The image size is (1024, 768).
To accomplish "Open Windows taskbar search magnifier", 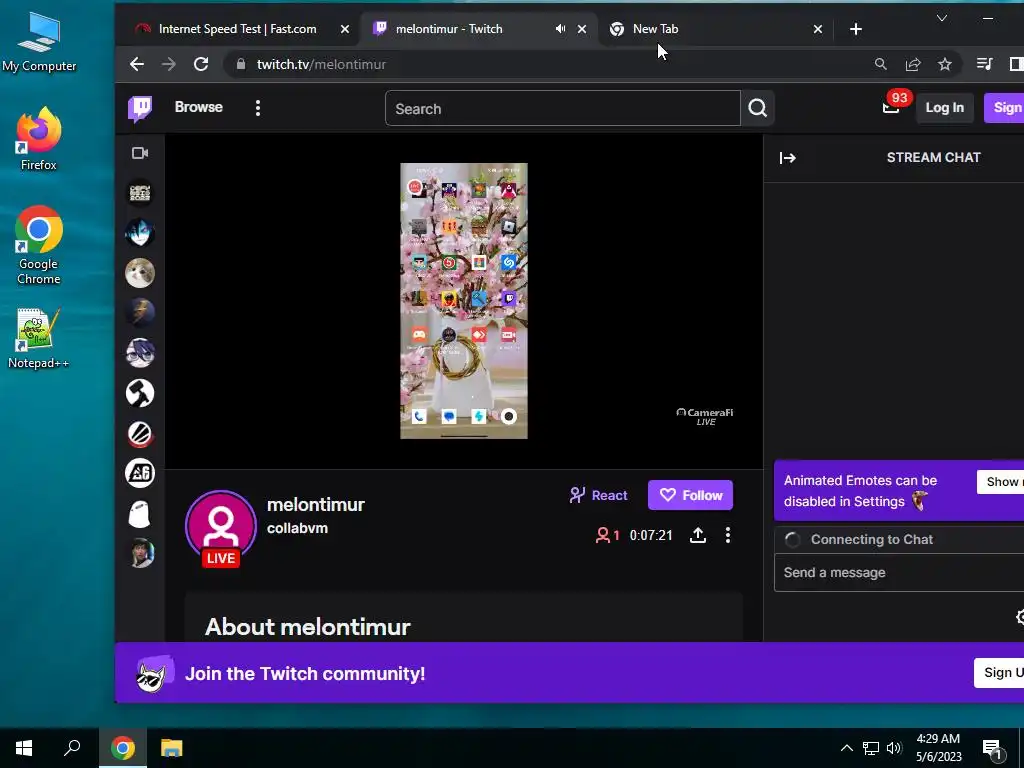I will 72,748.
